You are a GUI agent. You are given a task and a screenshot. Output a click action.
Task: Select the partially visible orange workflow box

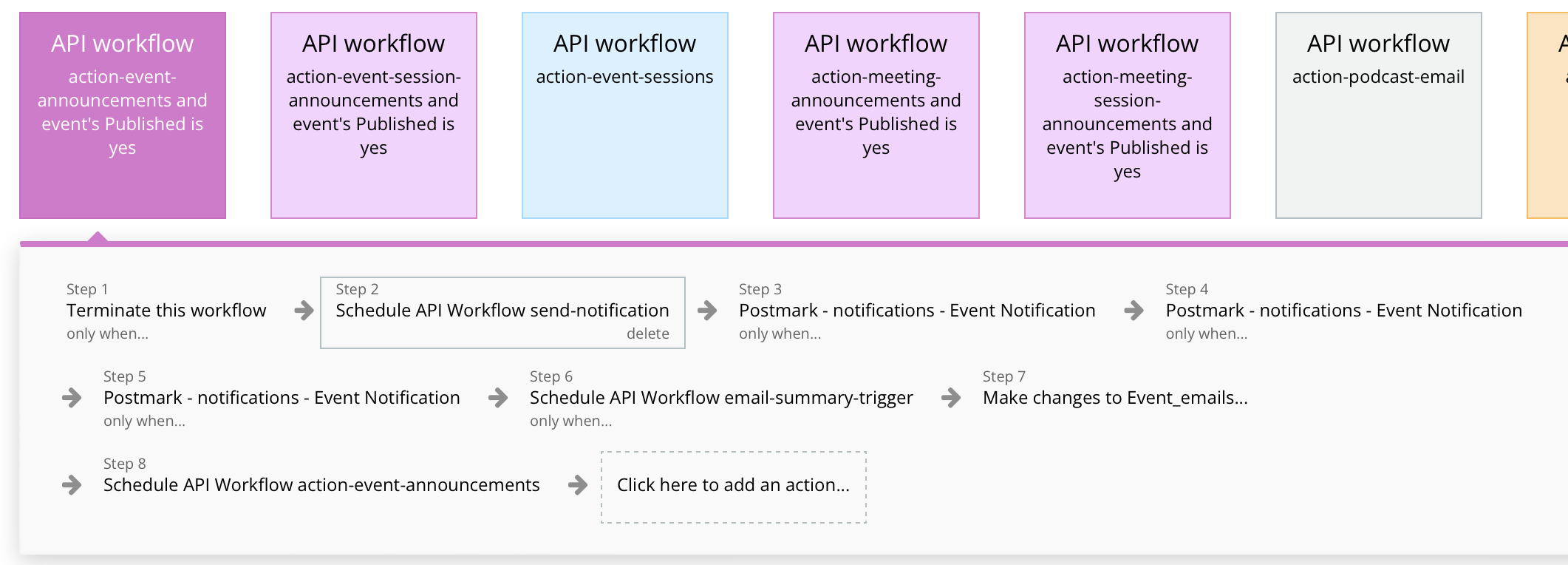pos(1549,115)
